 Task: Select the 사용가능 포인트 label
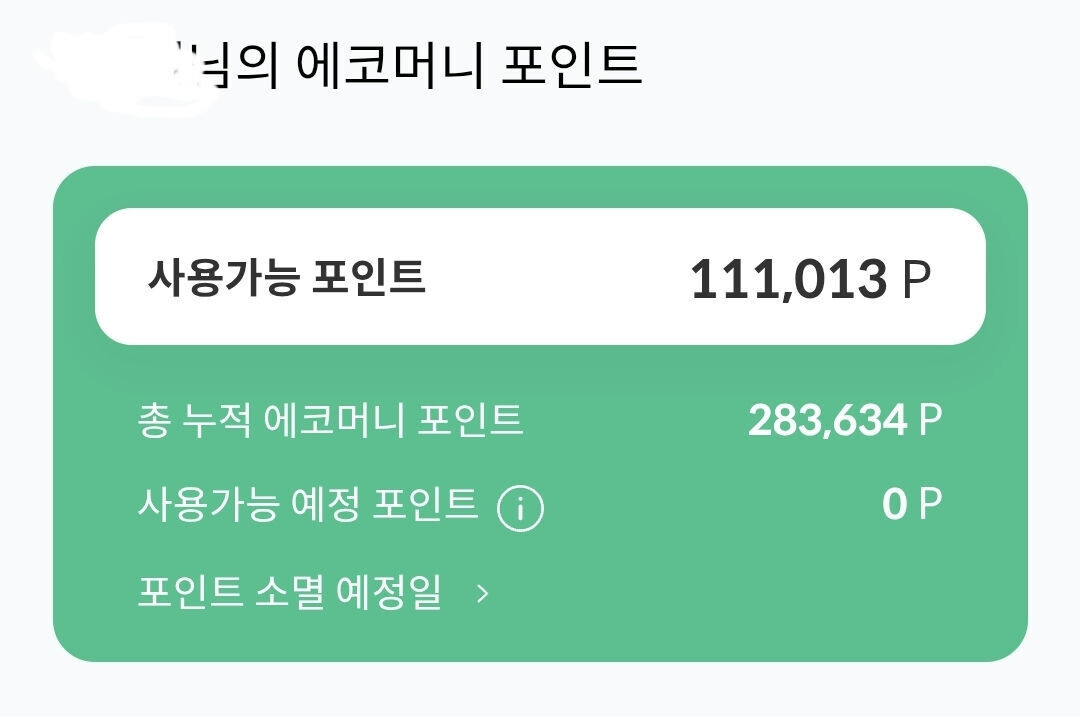(286, 277)
